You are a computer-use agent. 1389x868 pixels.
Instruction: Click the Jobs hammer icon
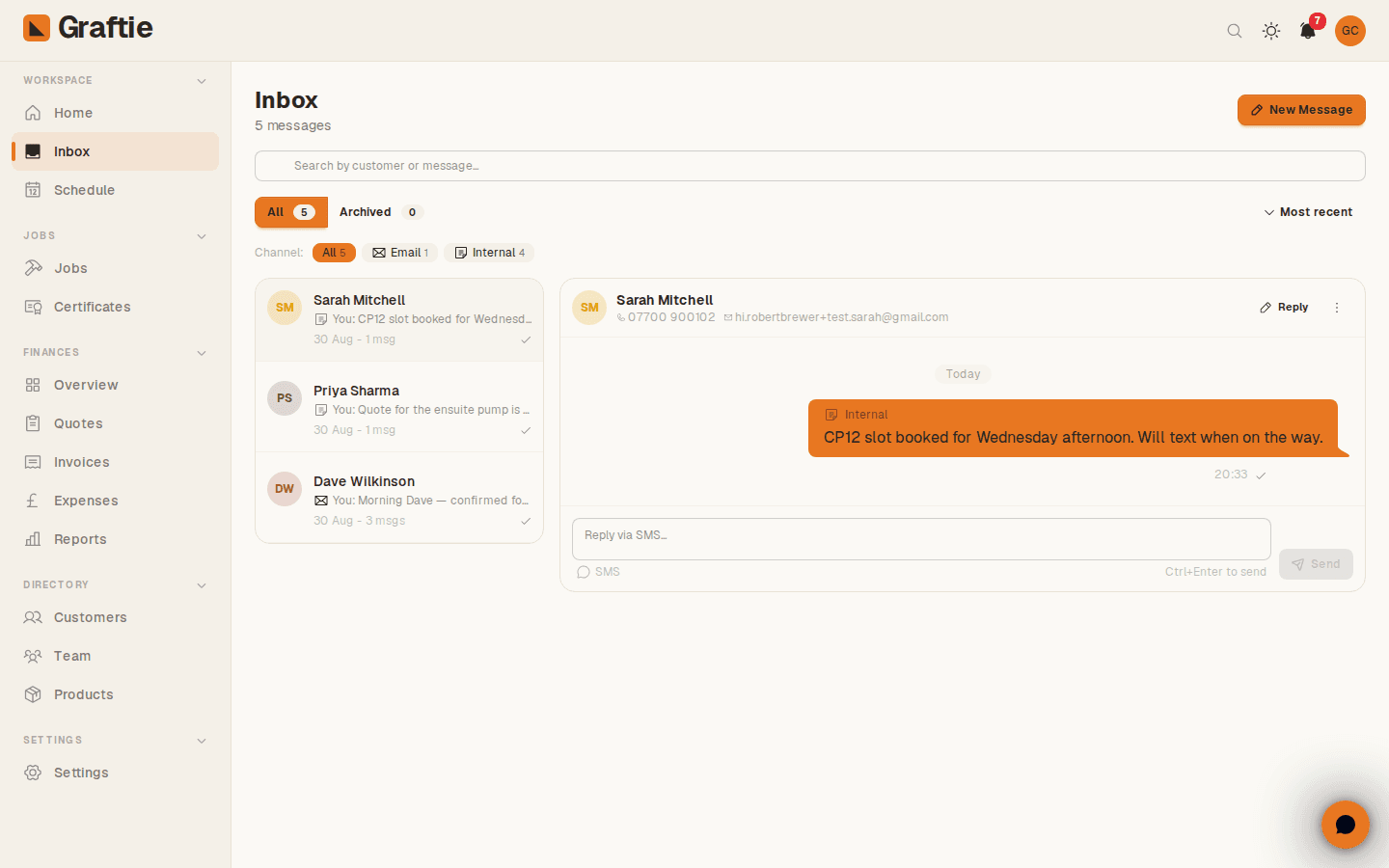click(x=33, y=268)
